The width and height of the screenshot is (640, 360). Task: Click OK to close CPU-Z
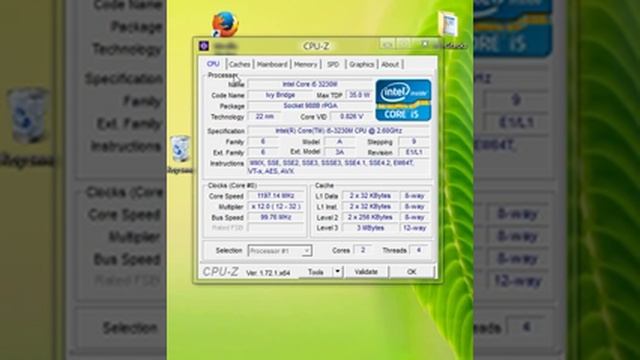tap(411, 272)
